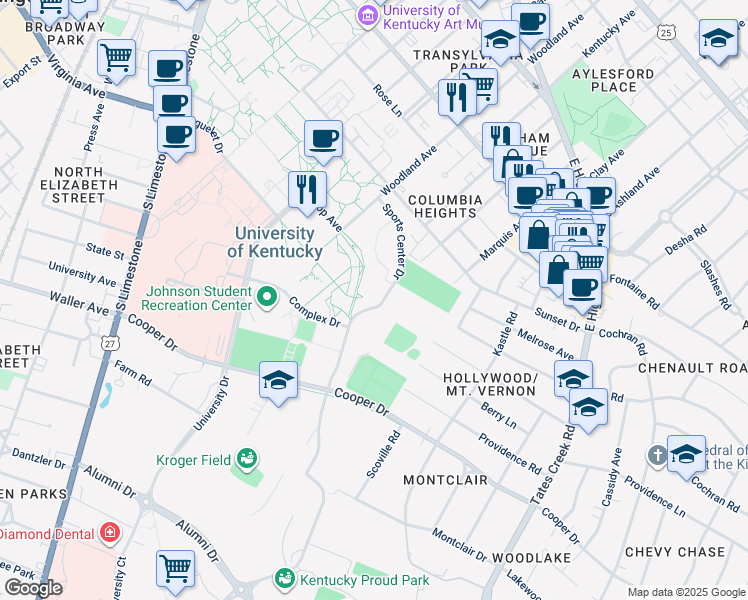Viewport: 748px width, 600px height.
Task: Click the BROADWAY PARK neighborhood label
Action: 65,33
